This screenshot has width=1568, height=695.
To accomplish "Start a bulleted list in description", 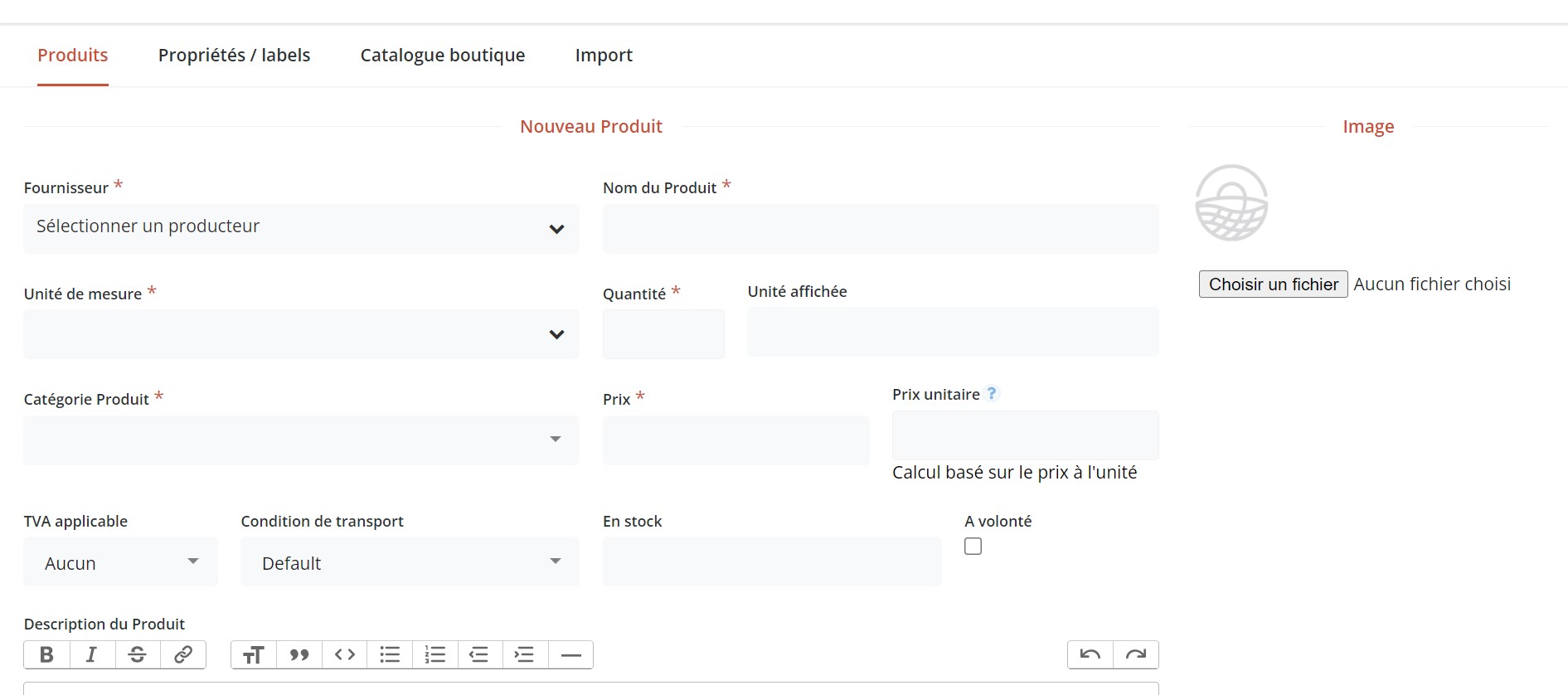I will (390, 654).
